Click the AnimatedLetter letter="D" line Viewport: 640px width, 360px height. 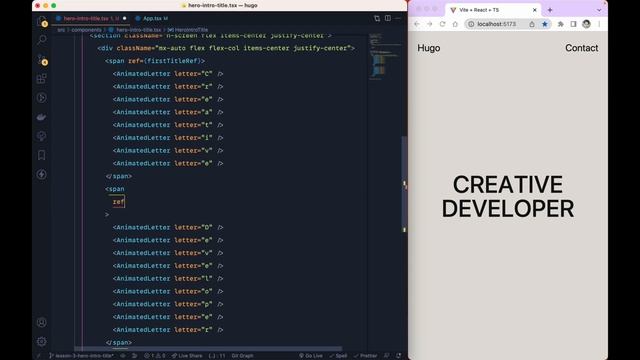pyautogui.click(x=168, y=227)
